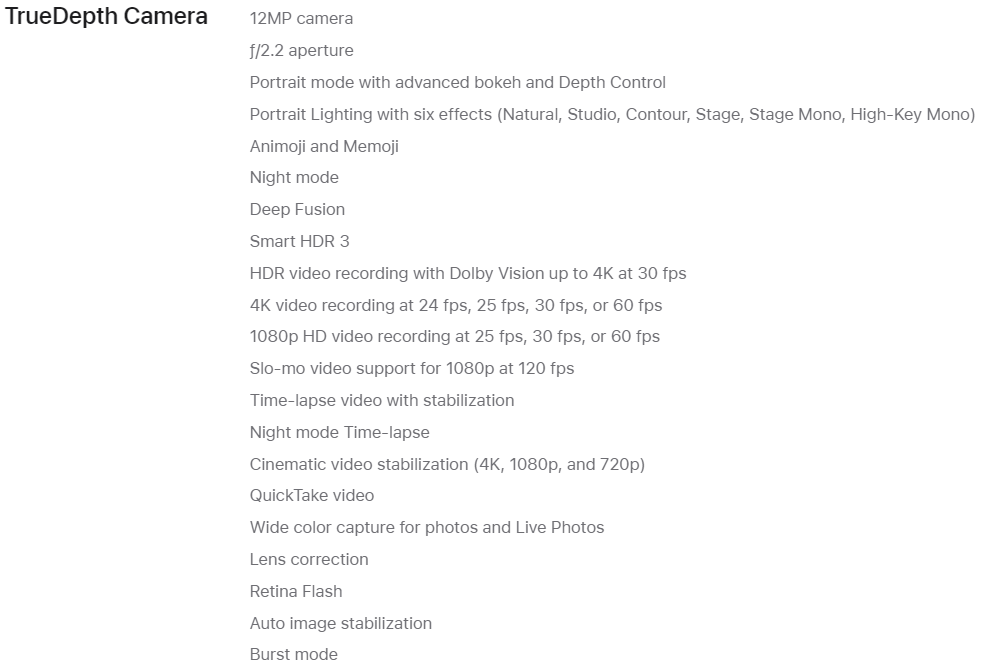The image size is (984, 669).
Task: Select the Animoji and Memoji entry
Action: [x=324, y=146]
